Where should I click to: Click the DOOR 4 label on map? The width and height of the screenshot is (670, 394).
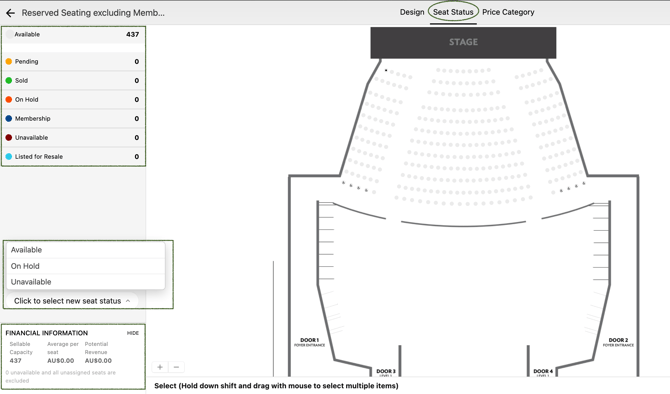click(543, 372)
